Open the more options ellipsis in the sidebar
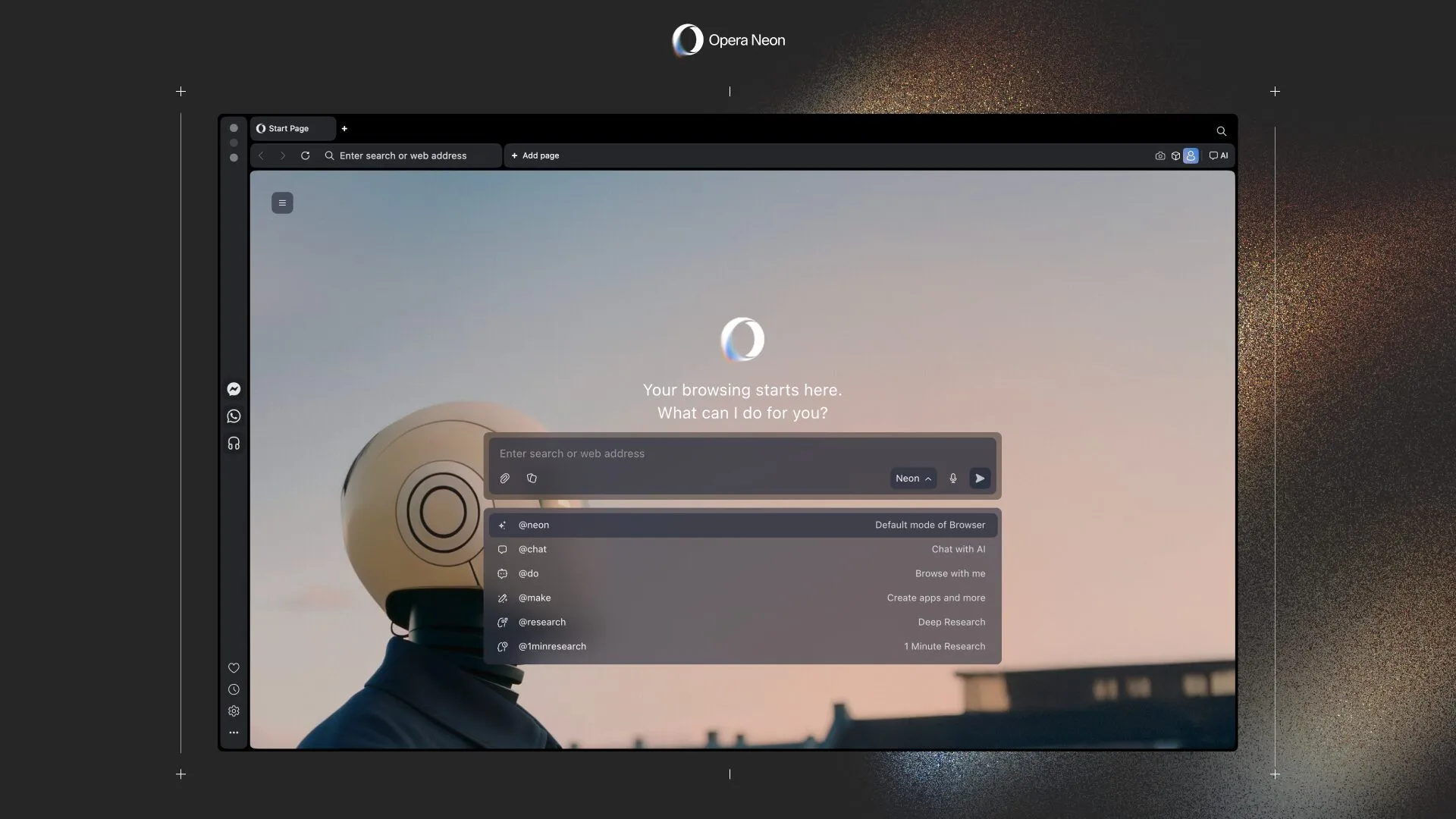This screenshot has width=1456, height=819. point(233,733)
